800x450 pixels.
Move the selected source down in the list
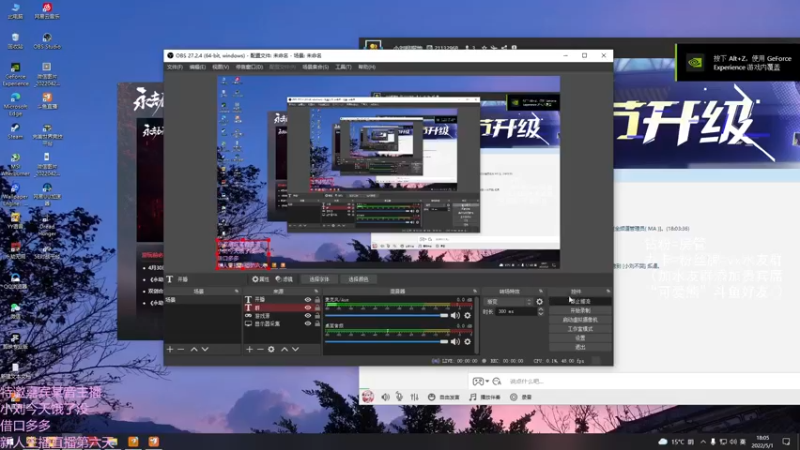[x=295, y=349]
